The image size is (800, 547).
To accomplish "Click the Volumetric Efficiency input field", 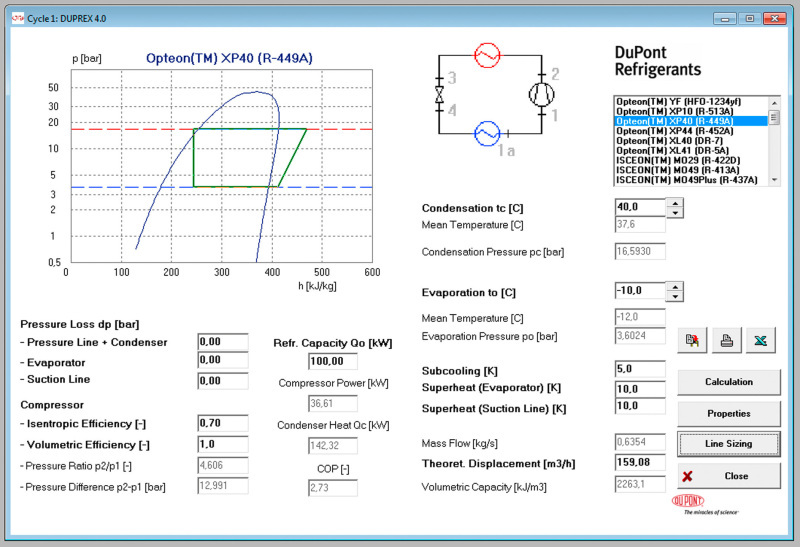I will click(223, 444).
